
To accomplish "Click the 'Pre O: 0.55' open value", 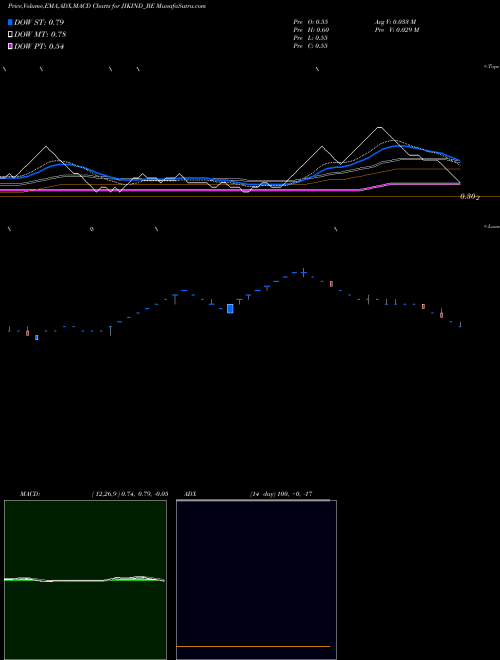I will (311, 22).
